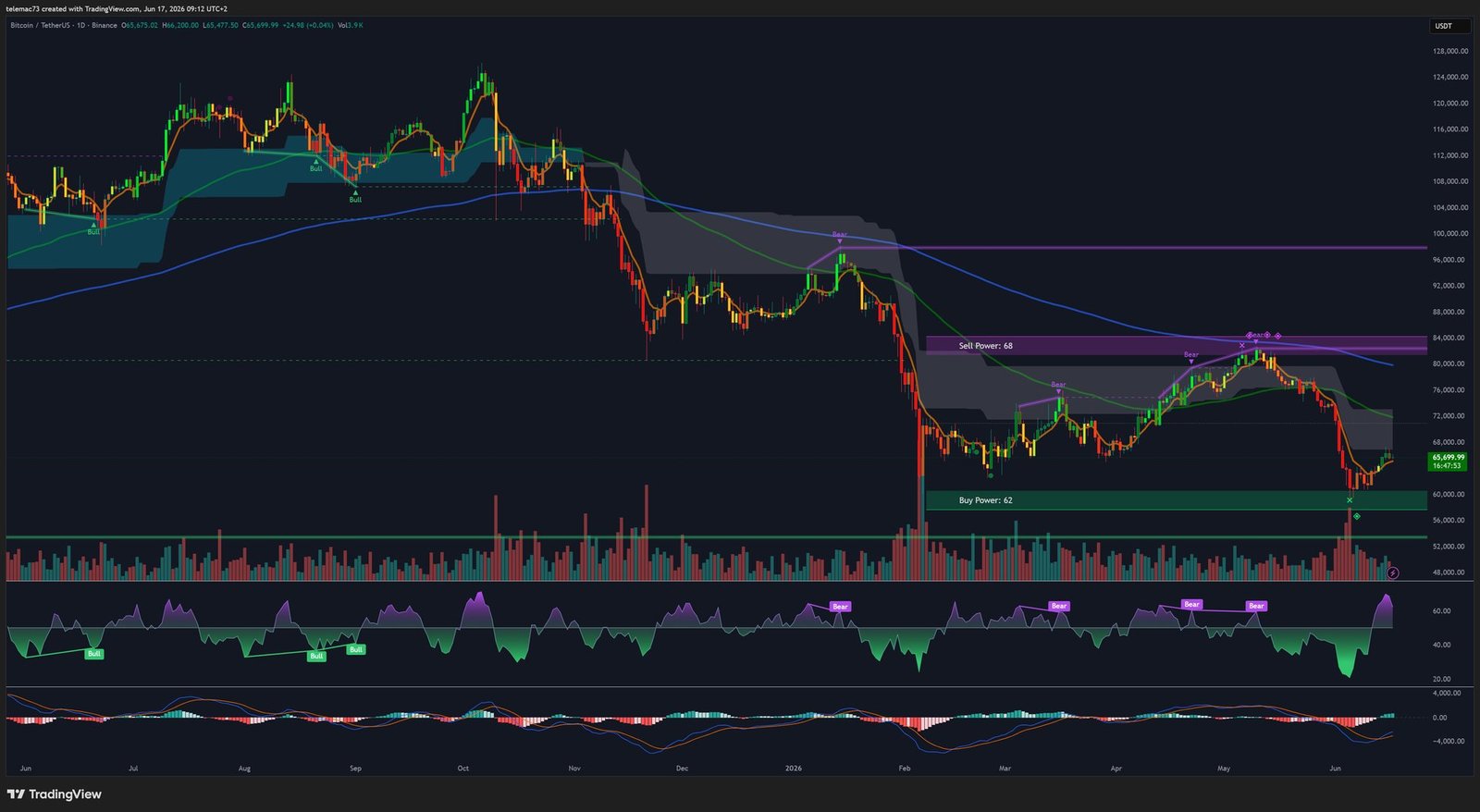Click the green diamond marker below the Buy Power zone

(x=1357, y=516)
